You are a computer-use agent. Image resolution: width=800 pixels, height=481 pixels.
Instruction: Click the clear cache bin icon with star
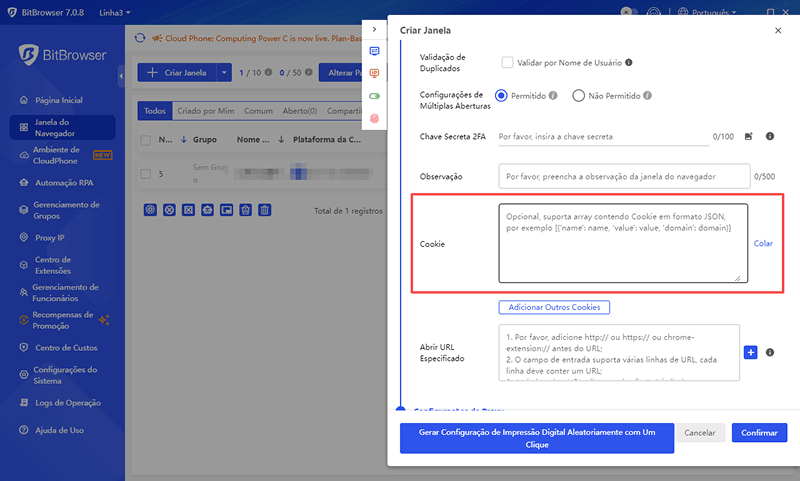pos(245,210)
